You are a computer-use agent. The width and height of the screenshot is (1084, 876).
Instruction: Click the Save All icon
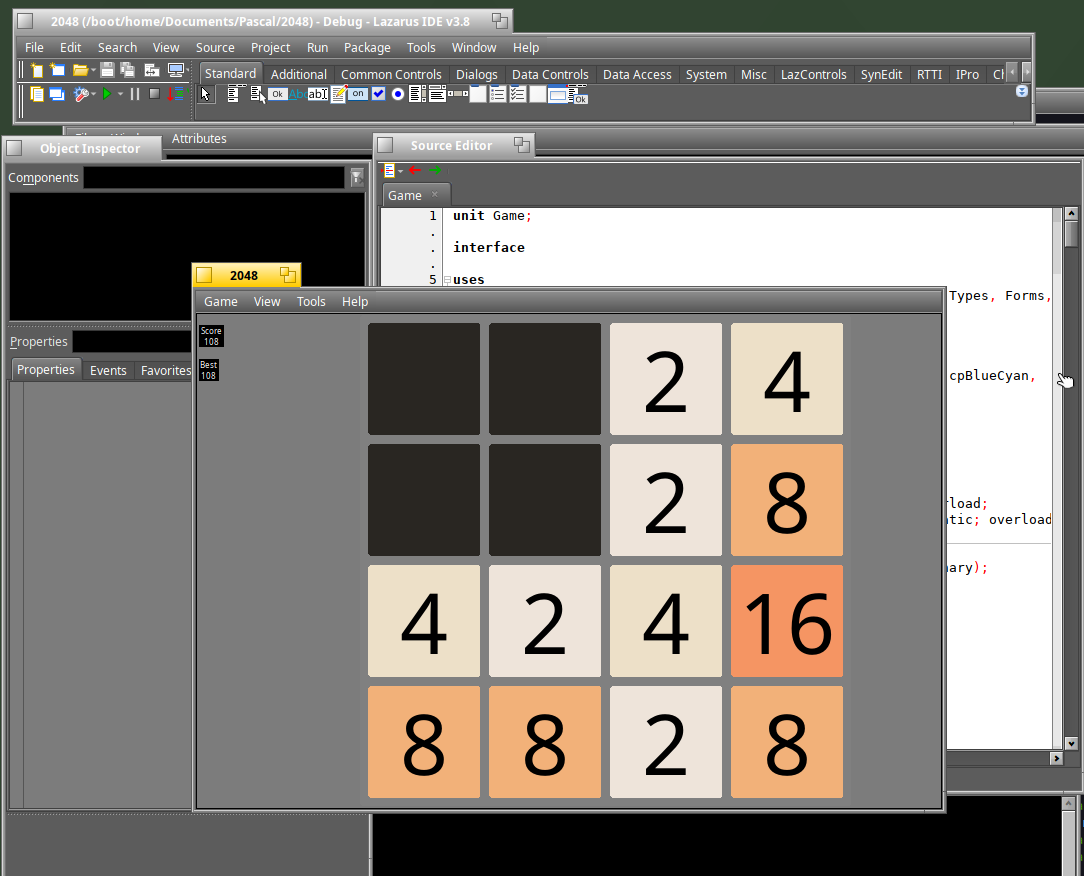(128, 70)
